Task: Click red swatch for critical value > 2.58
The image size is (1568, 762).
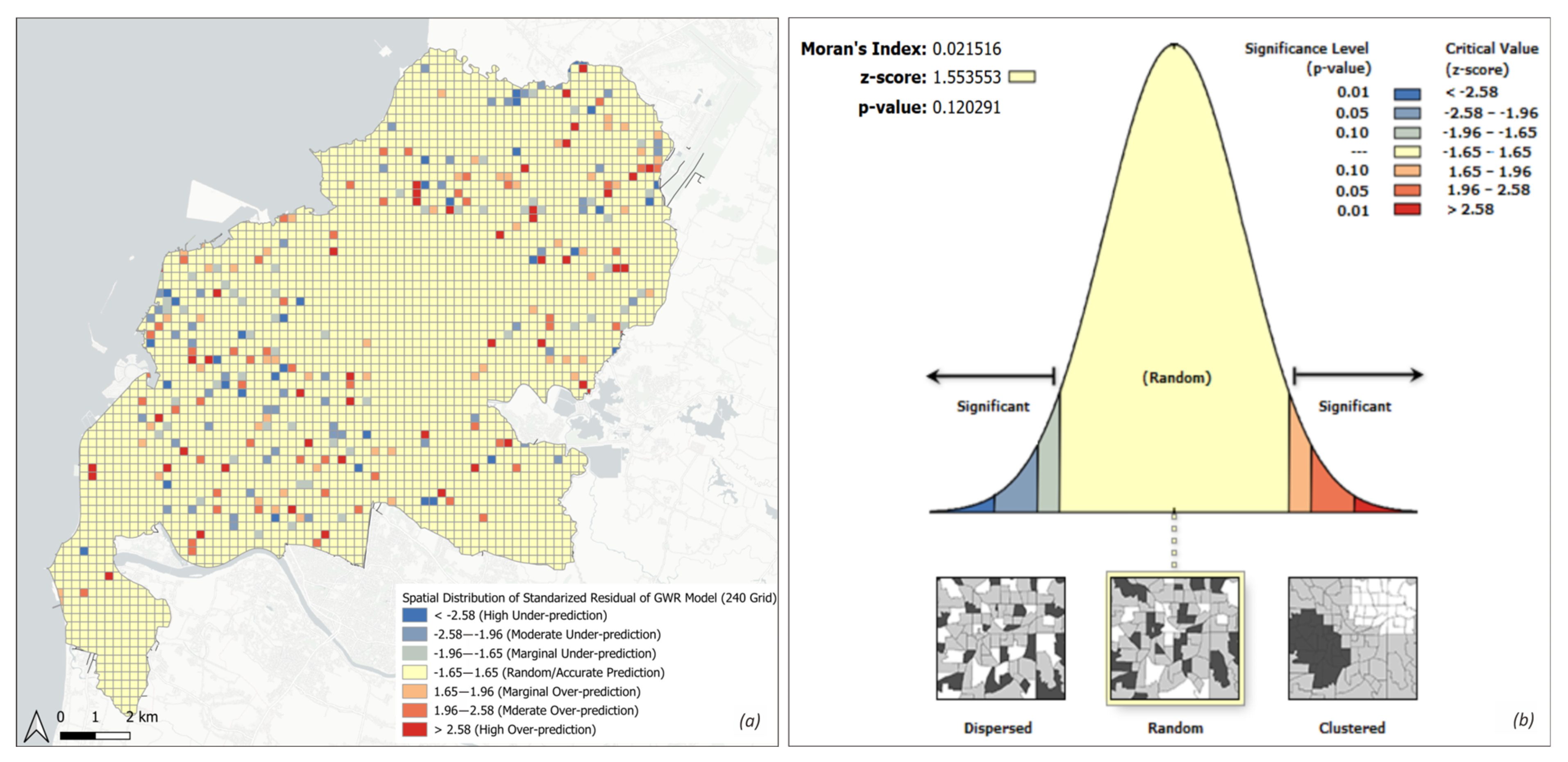Action: click(x=1407, y=209)
